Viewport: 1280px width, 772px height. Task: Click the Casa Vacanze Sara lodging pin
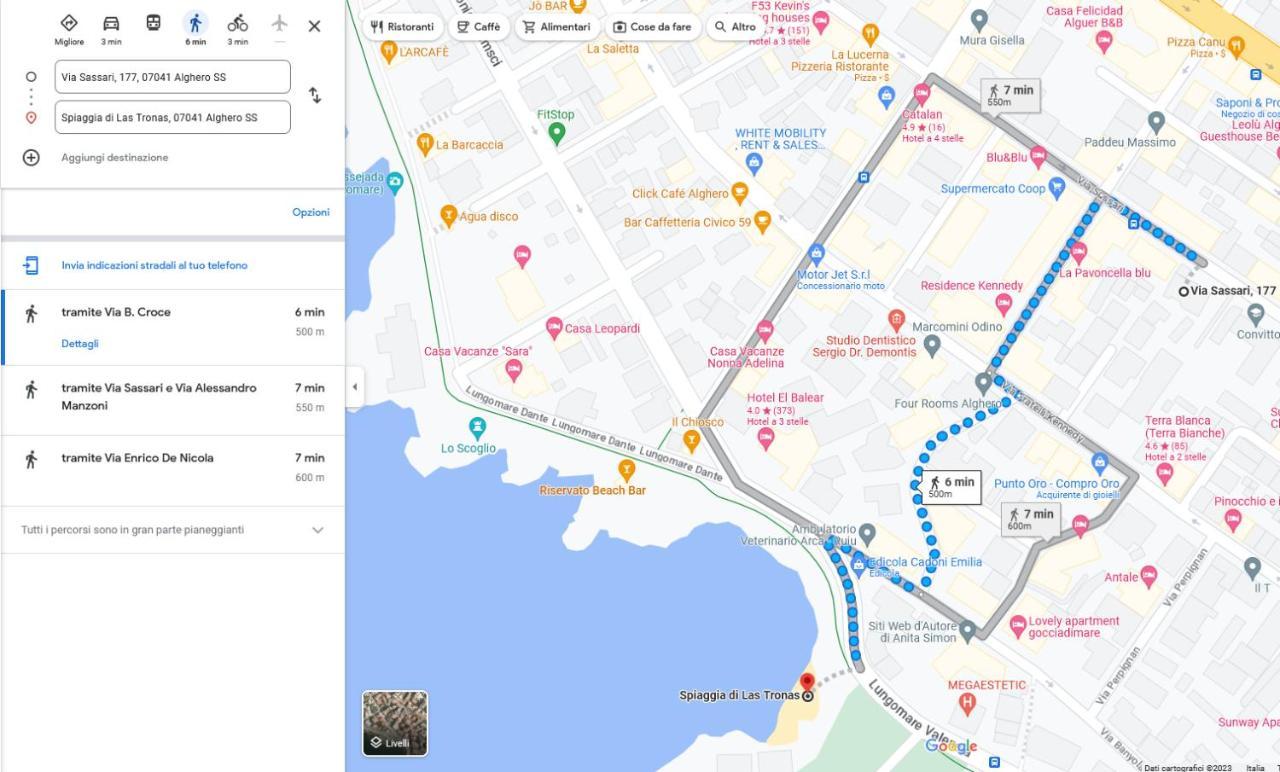514,369
